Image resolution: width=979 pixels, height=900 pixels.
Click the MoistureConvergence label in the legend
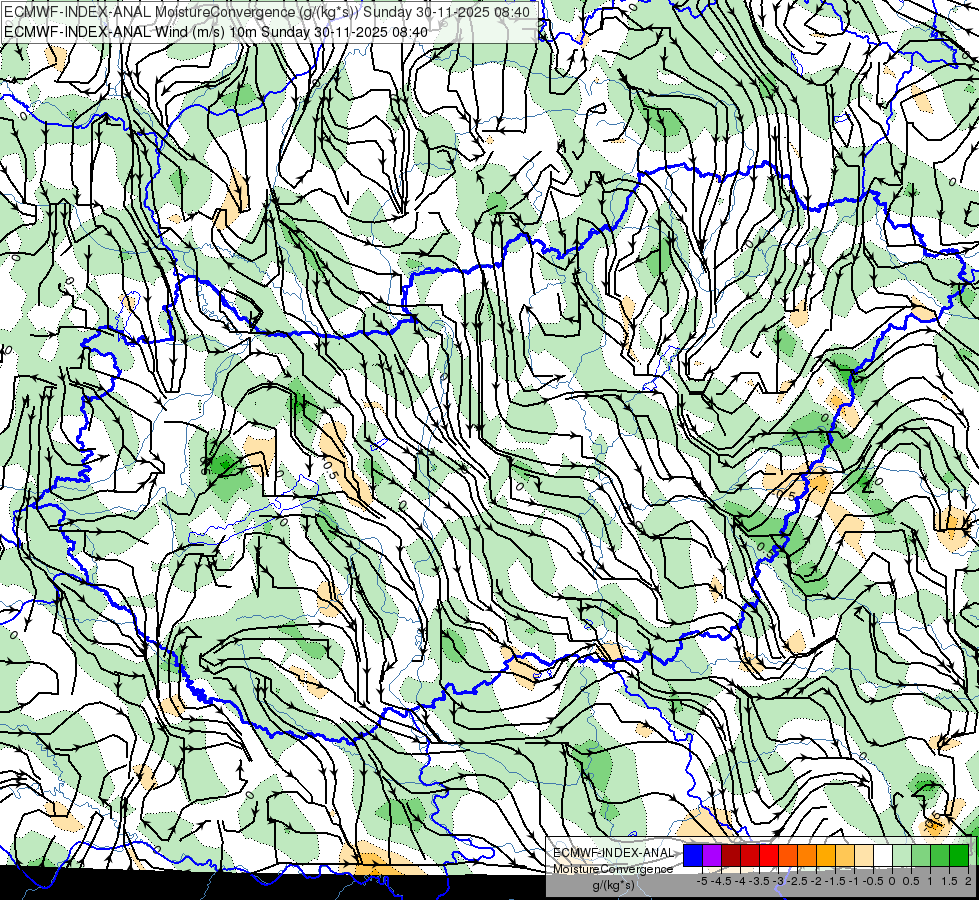[613, 869]
